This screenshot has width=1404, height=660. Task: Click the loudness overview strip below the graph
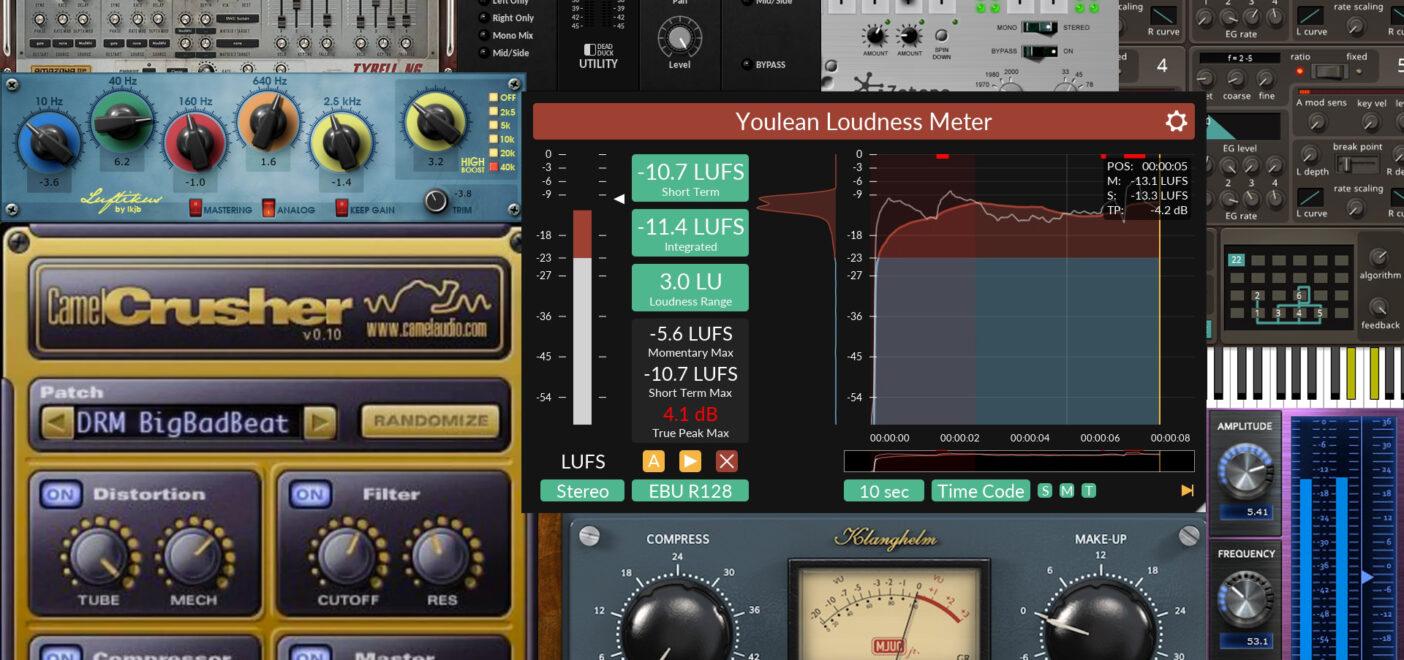click(1017, 459)
